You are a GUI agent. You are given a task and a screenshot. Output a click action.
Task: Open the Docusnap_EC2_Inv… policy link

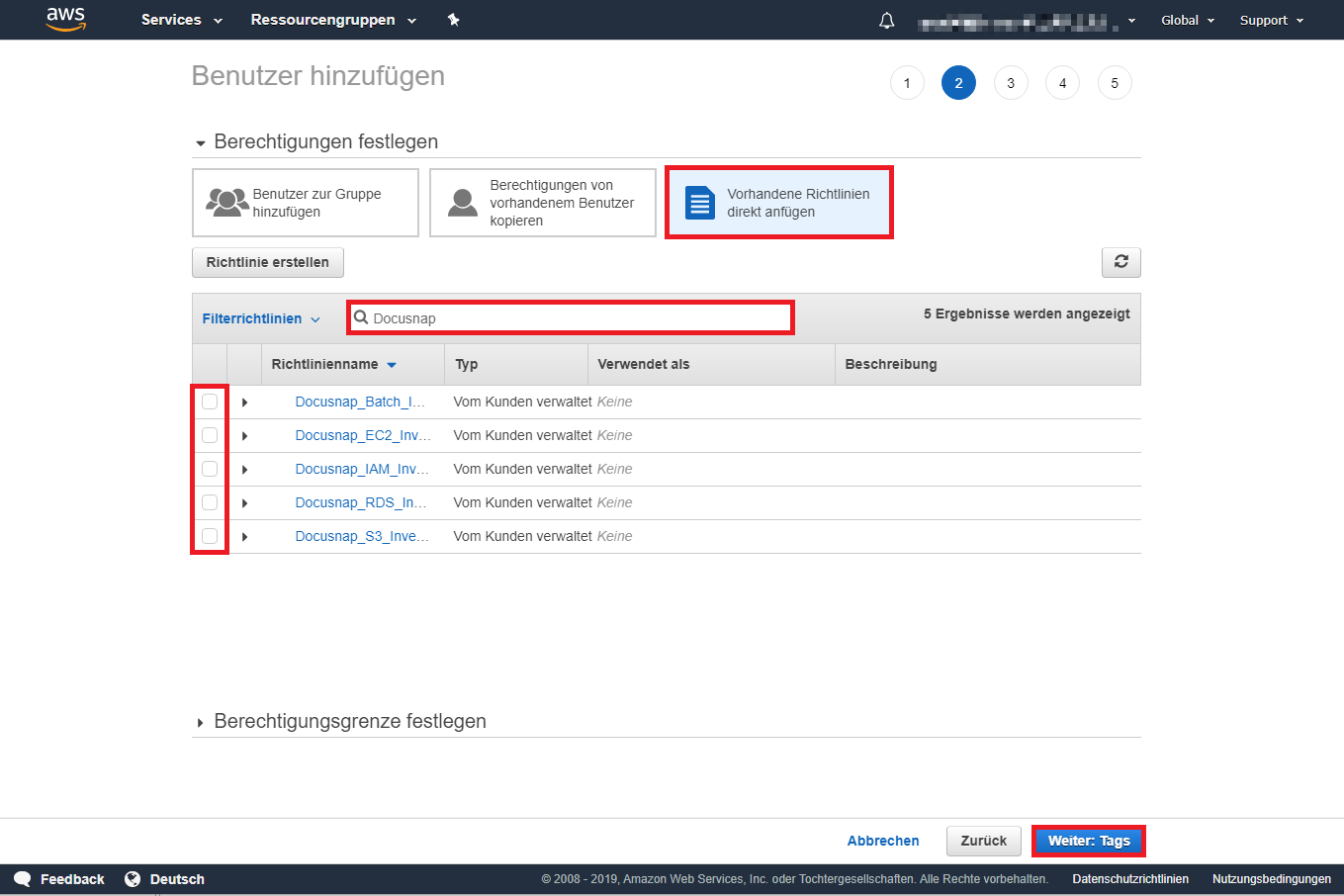click(363, 435)
